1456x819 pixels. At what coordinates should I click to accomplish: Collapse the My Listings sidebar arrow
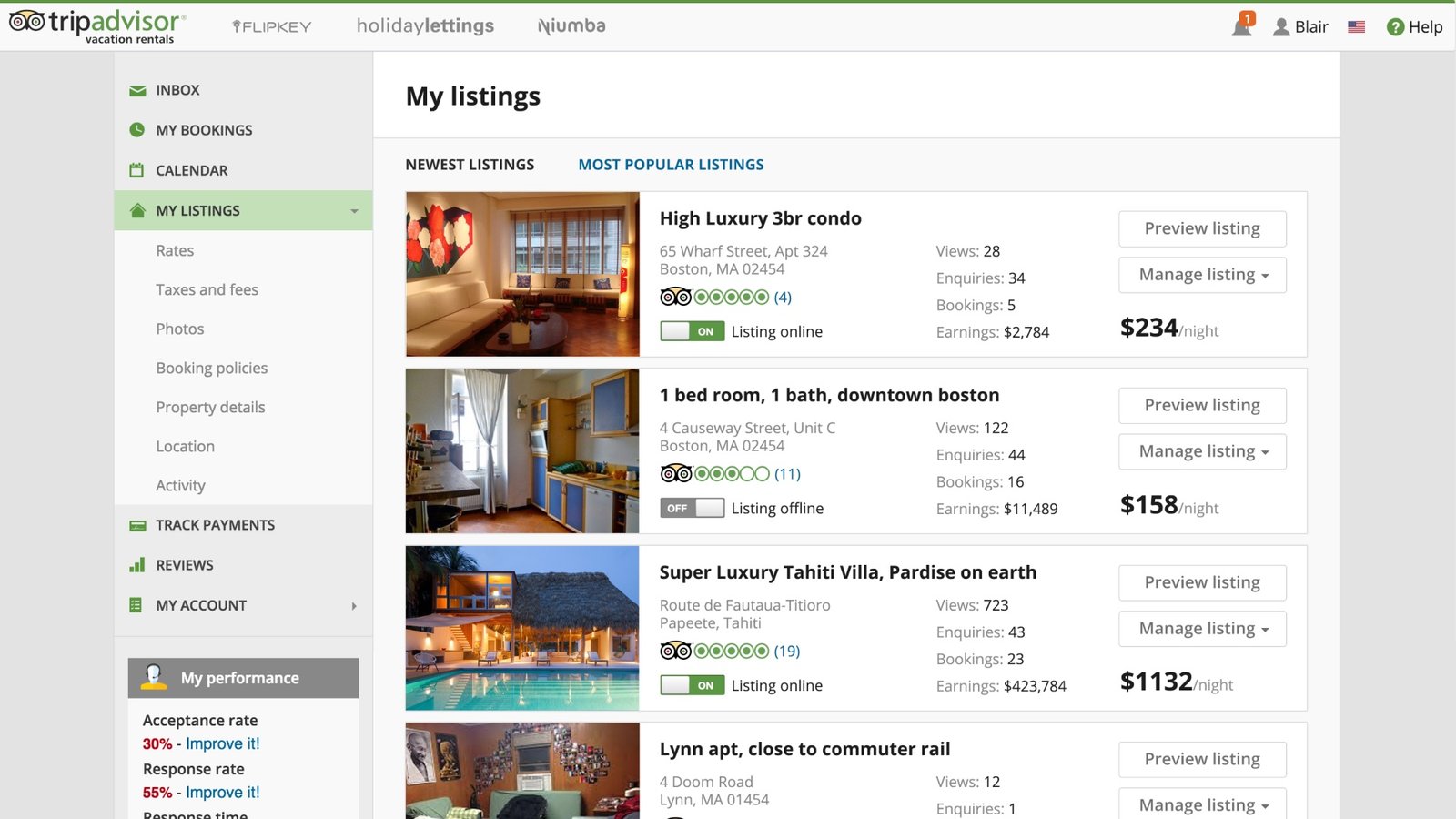[355, 211]
